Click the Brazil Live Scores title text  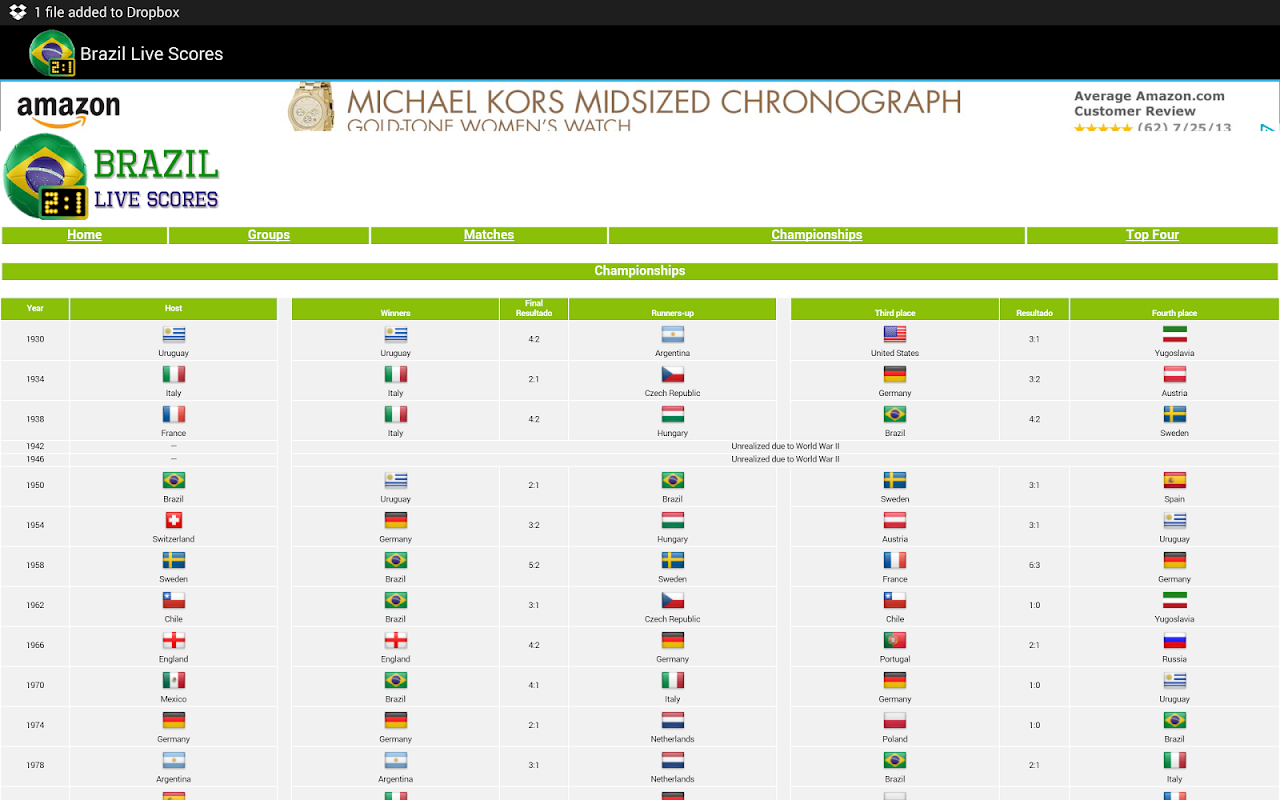pyautogui.click(x=152, y=54)
